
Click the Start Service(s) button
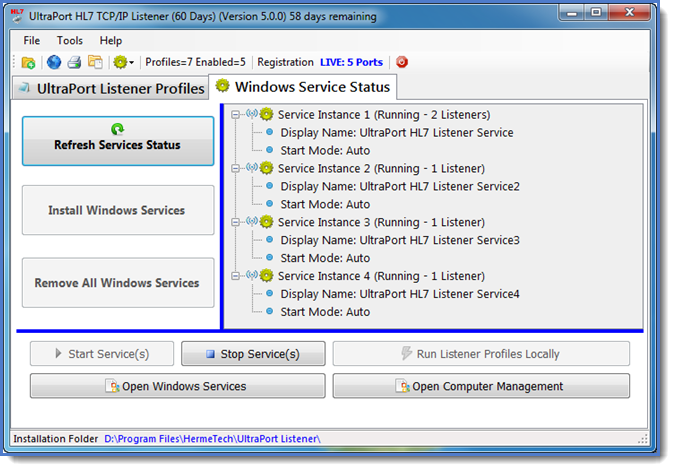coord(102,354)
